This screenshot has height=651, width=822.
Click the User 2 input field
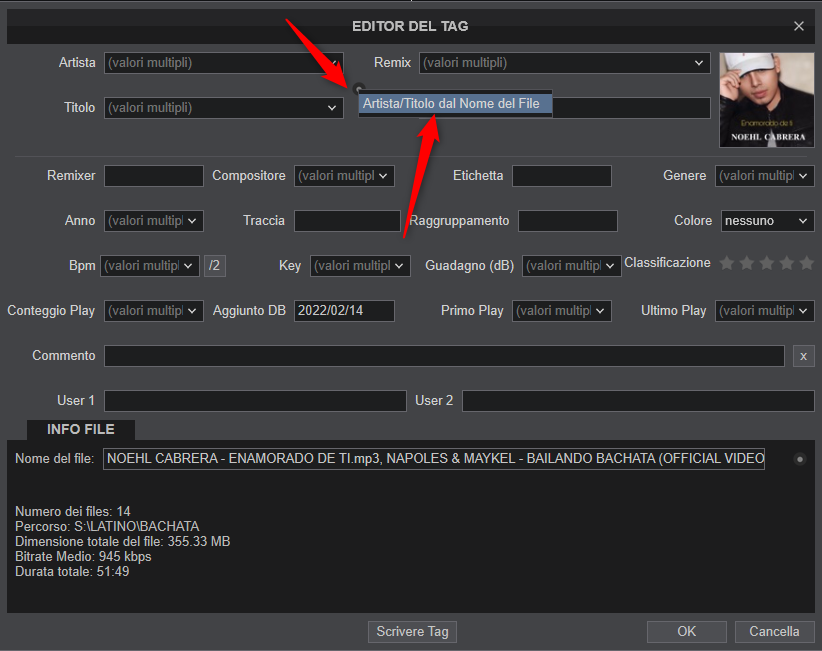(638, 401)
